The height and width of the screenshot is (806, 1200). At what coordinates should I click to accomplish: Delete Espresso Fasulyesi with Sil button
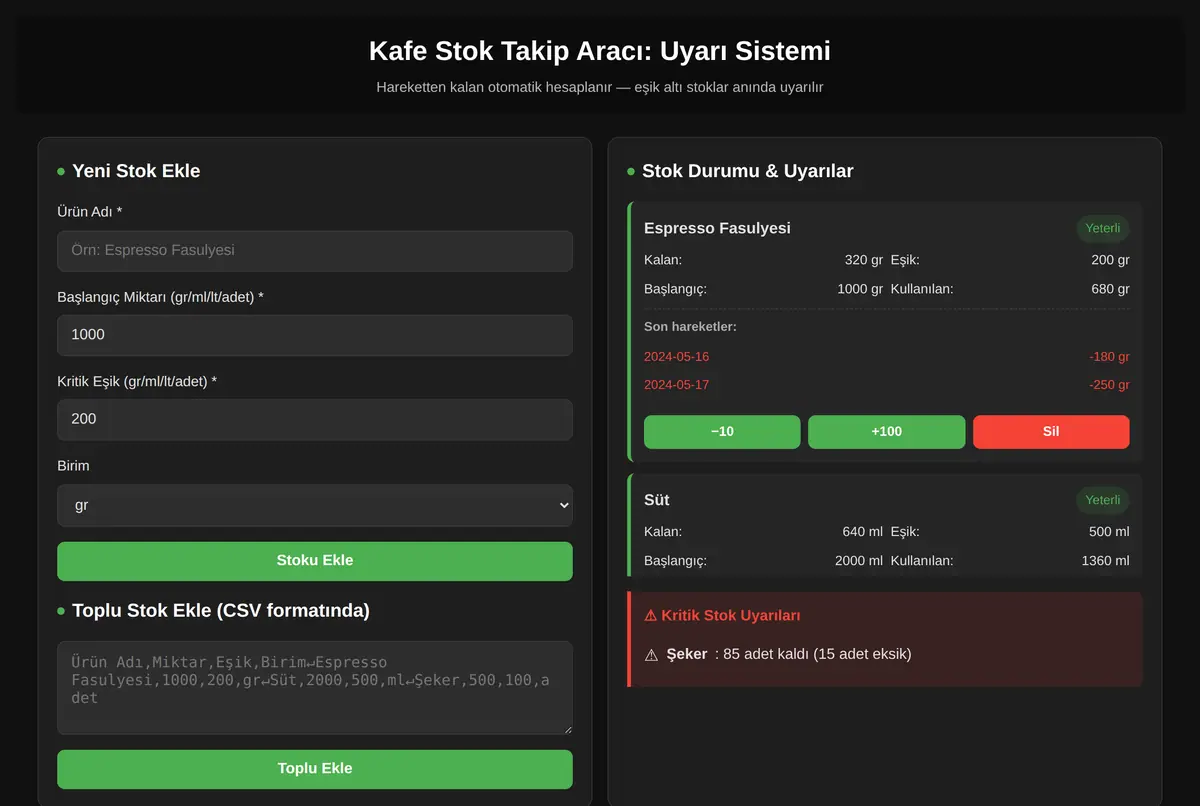1051,432
